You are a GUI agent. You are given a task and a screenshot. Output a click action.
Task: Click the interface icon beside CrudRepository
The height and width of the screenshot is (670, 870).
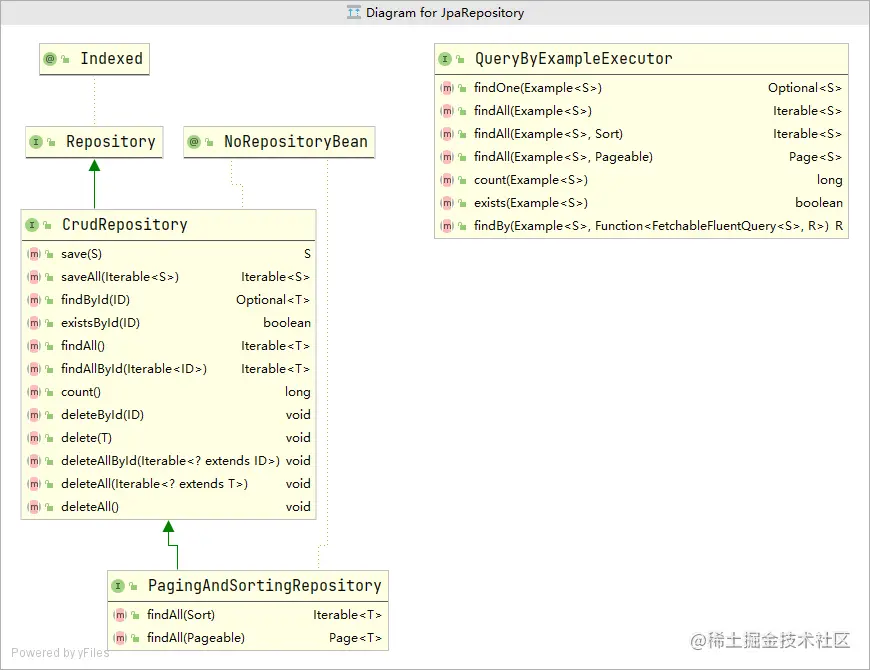point(32,225)
